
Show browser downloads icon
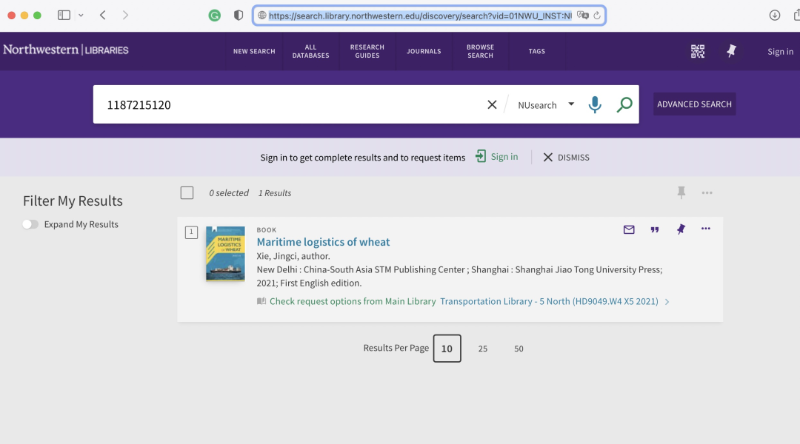coord(774,15)
